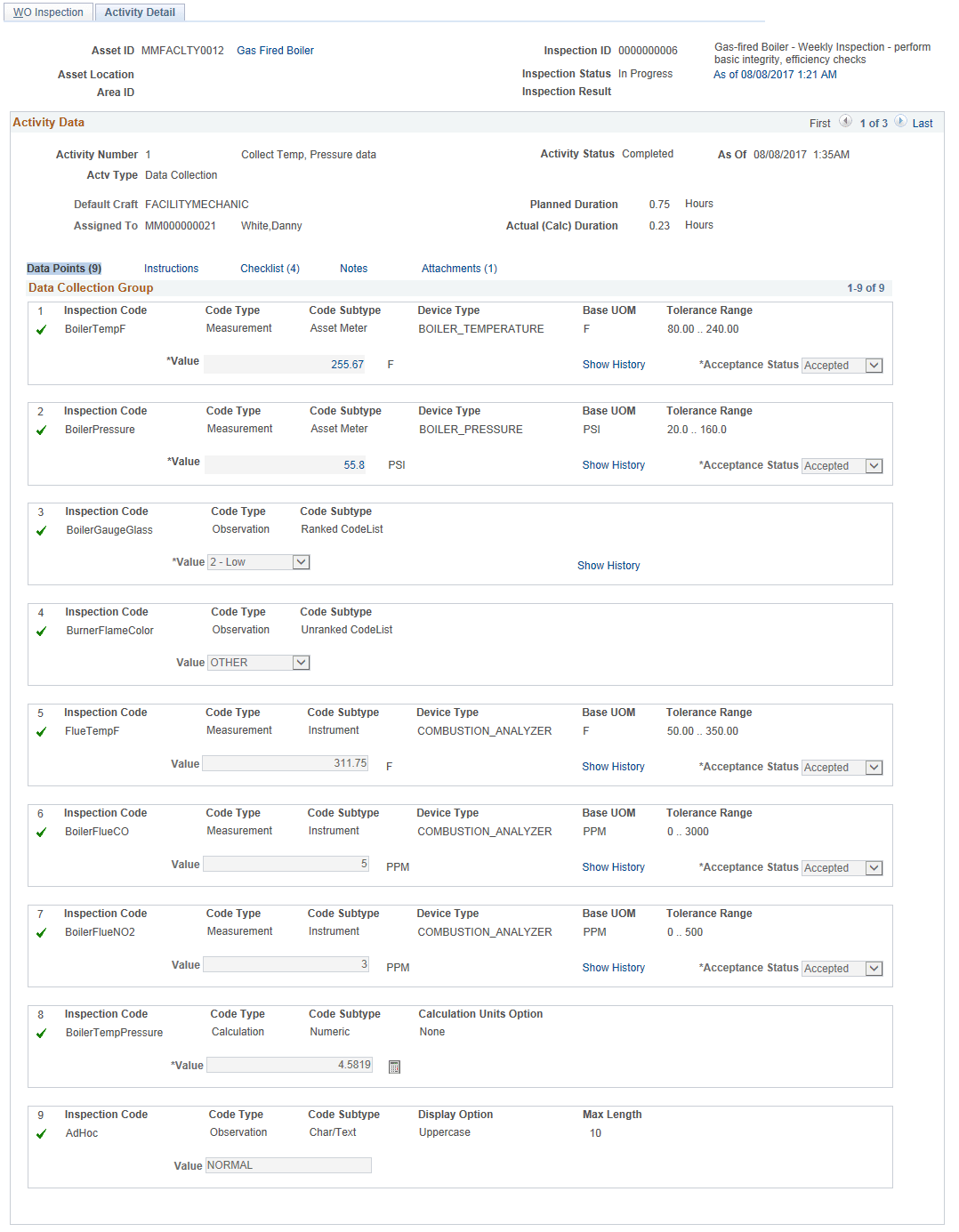Open the Instructions tab
This screenshot has width=959, height=1232.
click(x=171, y=268)
